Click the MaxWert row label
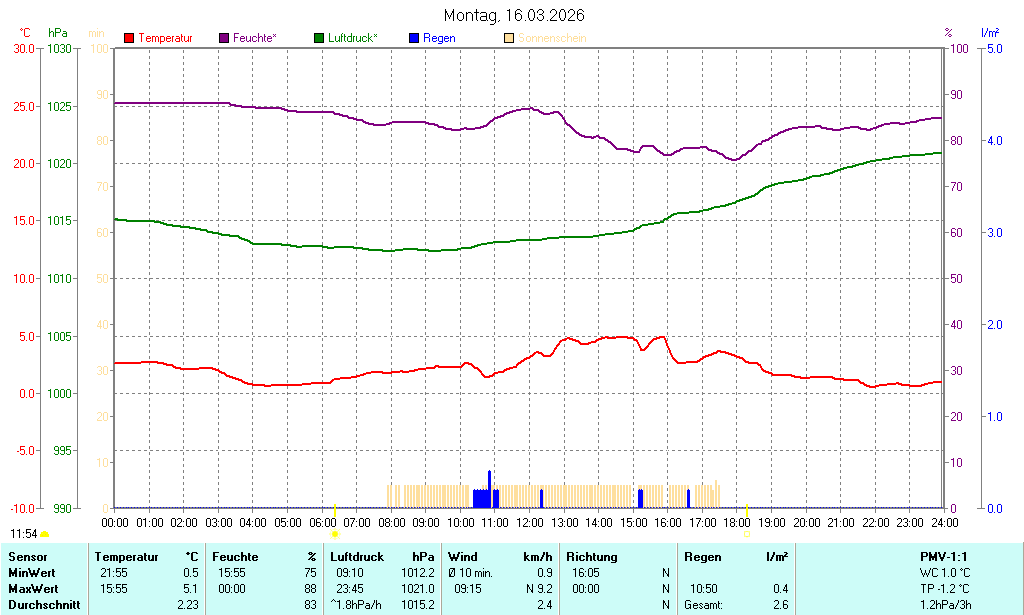Screen dimensions: 1024x615 [34, 589]
